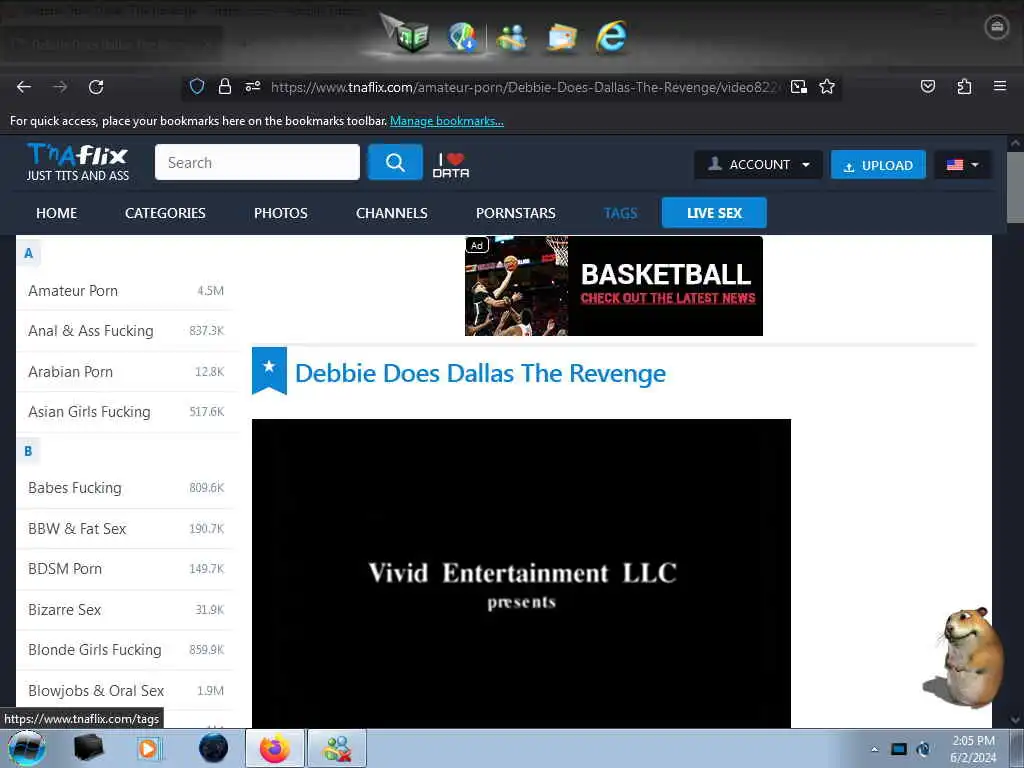Screen dimensions: 1024x768
Task: Focus the site Search input field
Action: [x=257, y=162]
